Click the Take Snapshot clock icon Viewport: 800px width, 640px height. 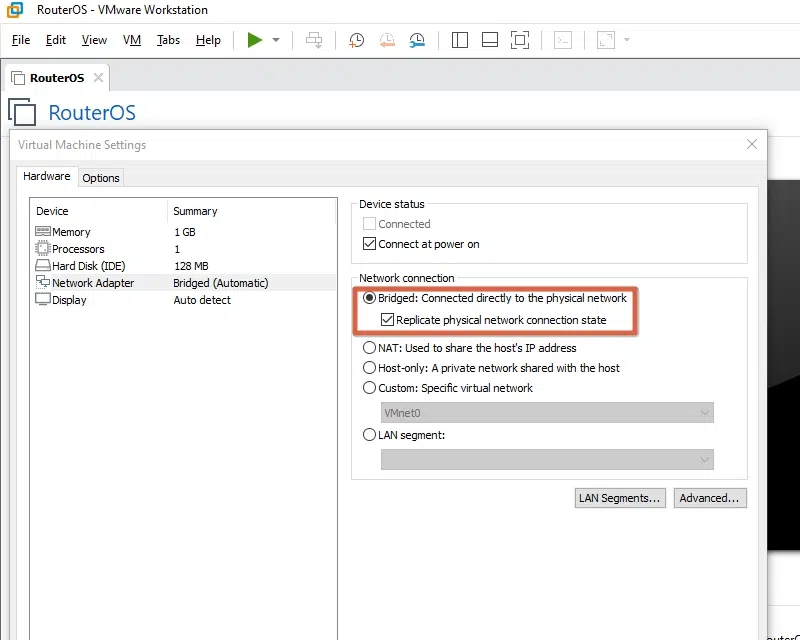click(356, 40)
